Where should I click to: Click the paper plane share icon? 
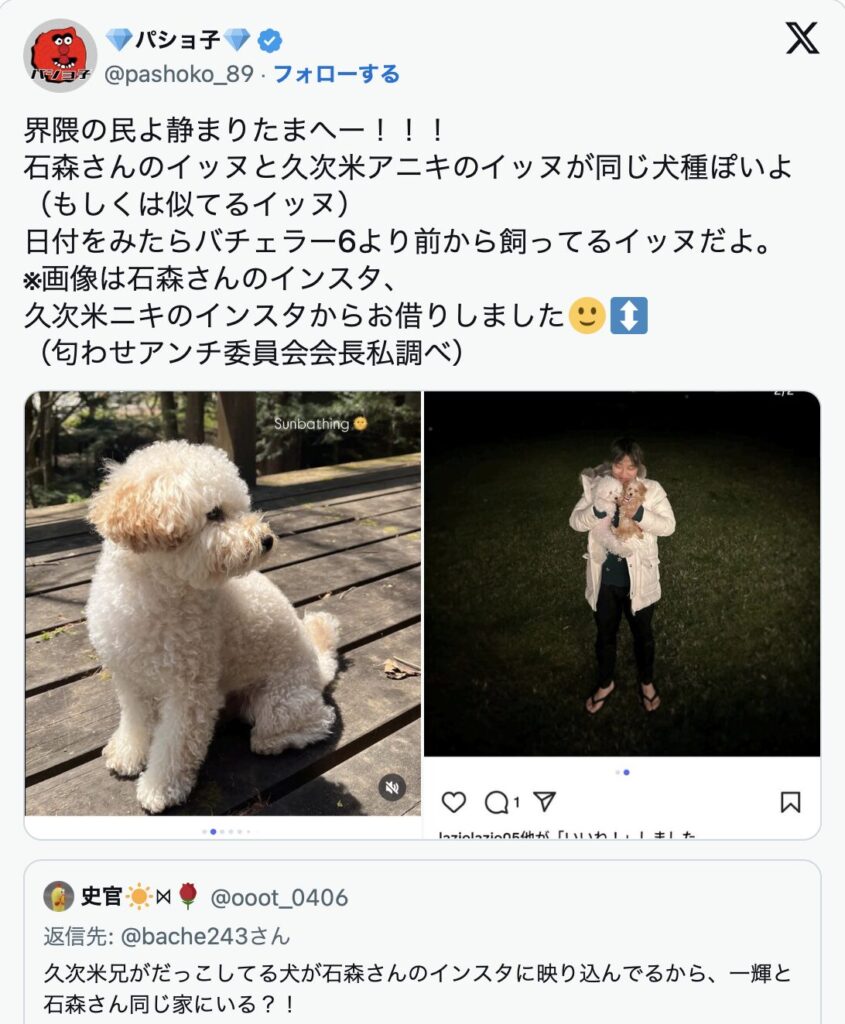click(545, 801)
